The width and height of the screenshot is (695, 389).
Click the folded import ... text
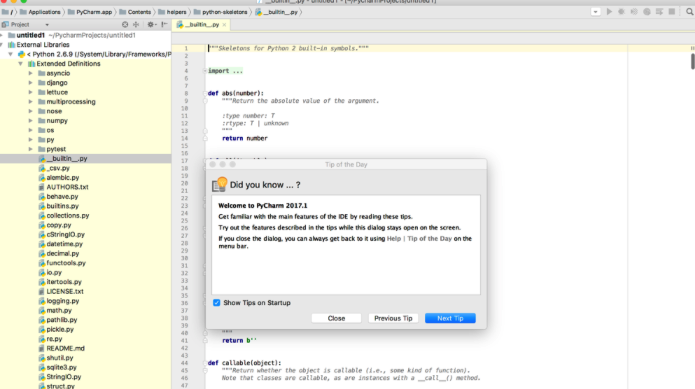[225, 71]
